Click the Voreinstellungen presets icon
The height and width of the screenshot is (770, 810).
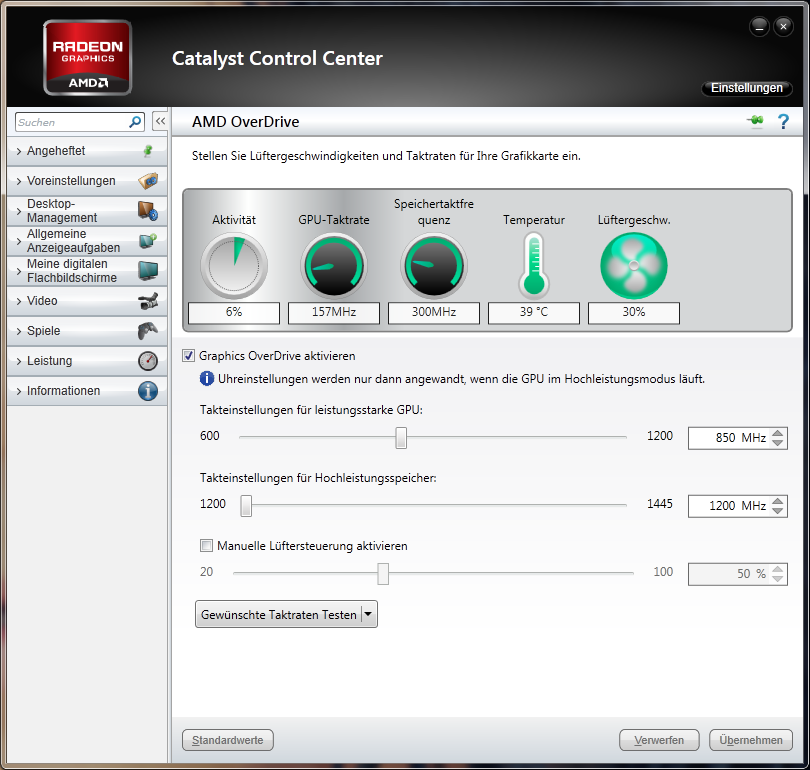[148, 181]
